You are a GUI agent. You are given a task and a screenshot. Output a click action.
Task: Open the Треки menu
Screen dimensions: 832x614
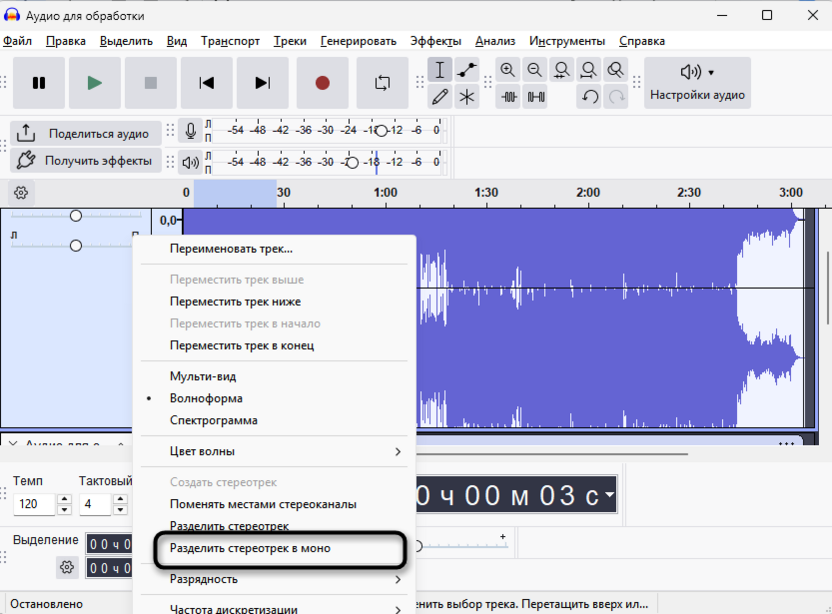click(x=290, y=41)
